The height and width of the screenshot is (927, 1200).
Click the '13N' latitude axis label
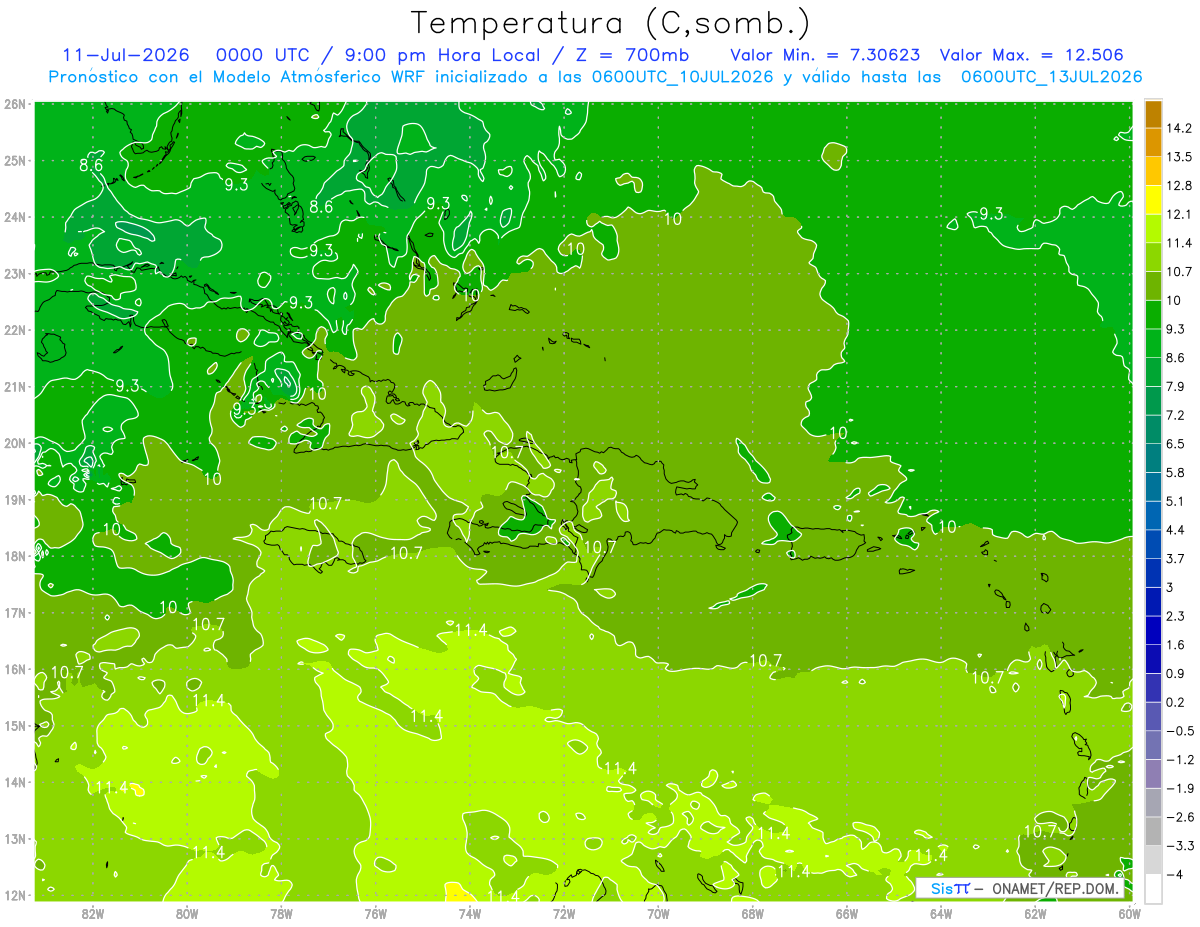coord(15,838)
